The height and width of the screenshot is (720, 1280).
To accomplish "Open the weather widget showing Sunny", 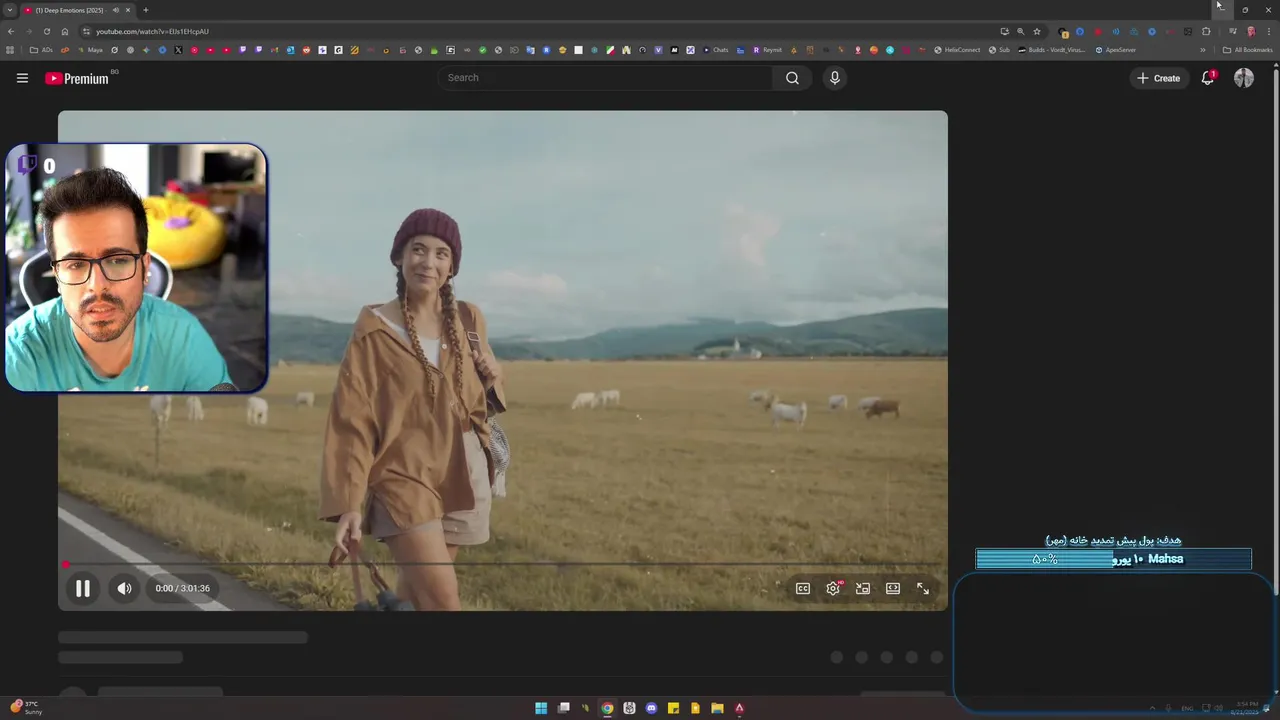I will tap(26, 708).
